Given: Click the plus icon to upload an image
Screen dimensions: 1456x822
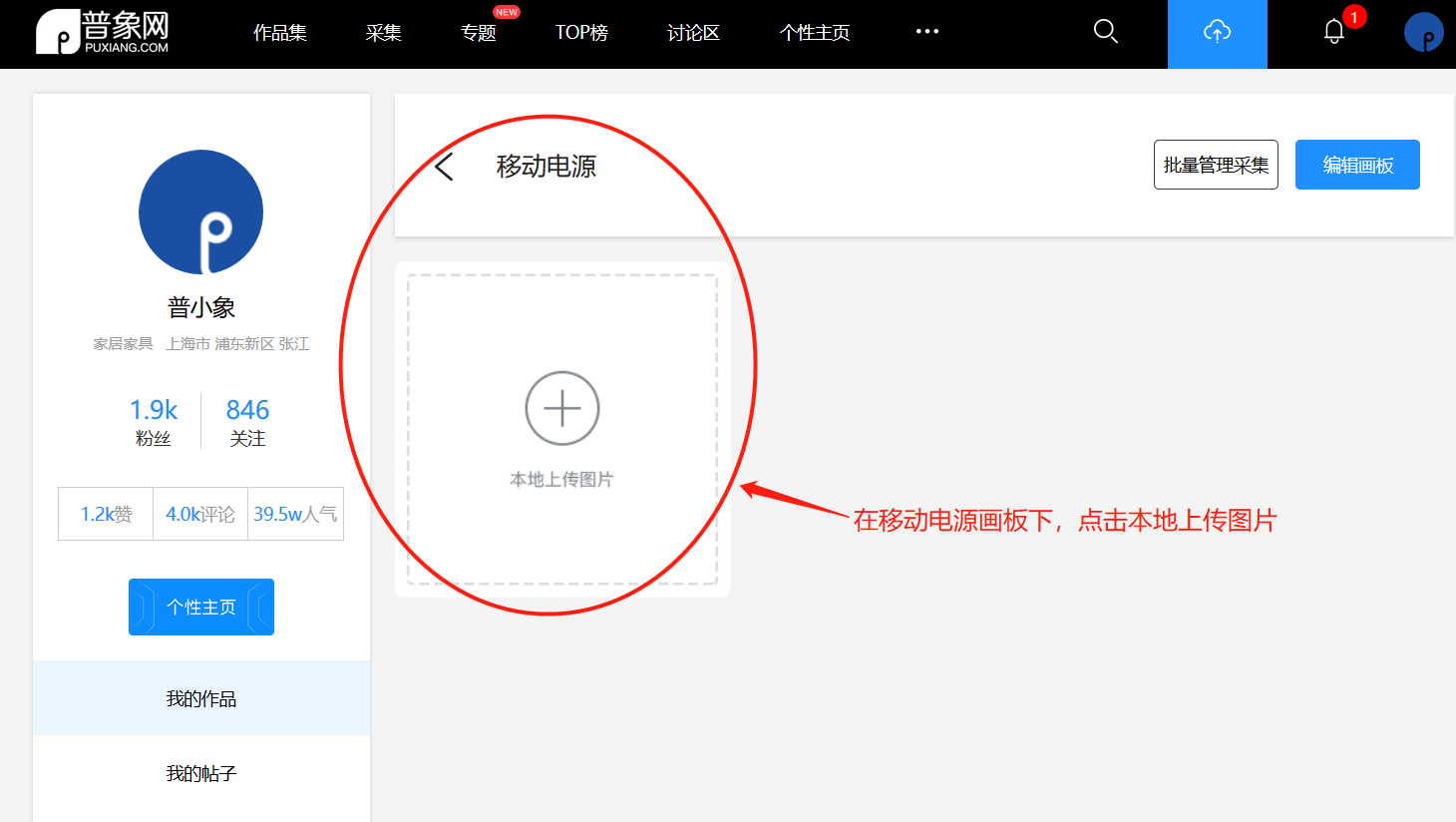Looking at the screenshot, I should 561,407.
